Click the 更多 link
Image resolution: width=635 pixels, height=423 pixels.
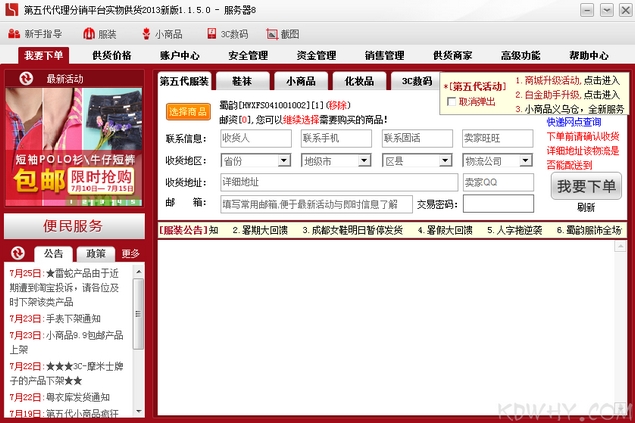[130, 254]
